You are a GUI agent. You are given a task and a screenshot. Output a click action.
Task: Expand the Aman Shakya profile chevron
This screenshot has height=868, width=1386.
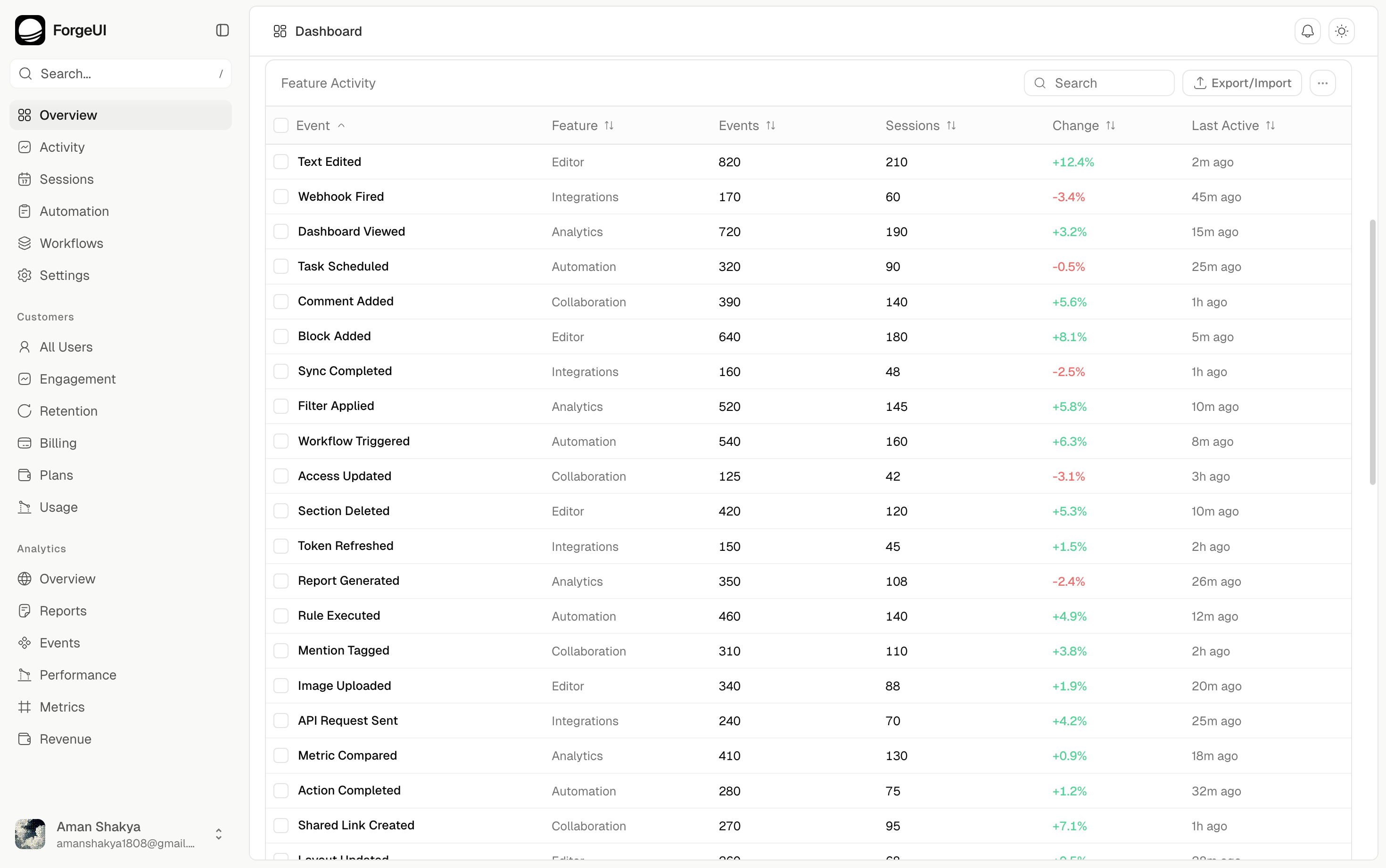click(x=218, y=834)
